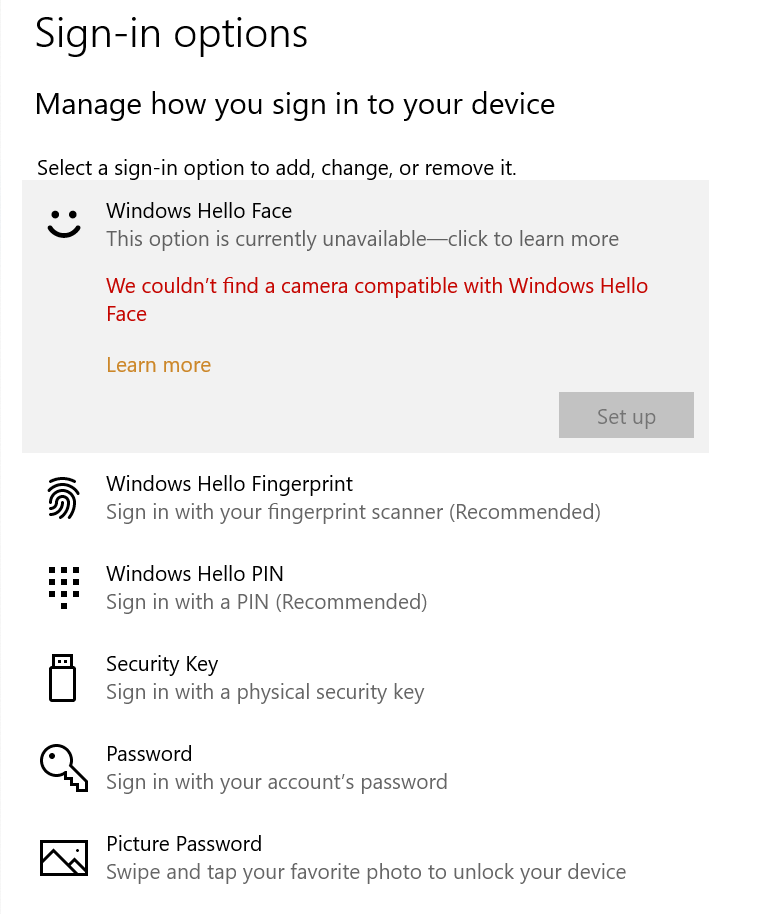Screen dimensions: 783x914
Task: Click the fingerprint scanner icon
Action: tap(63, 497)
